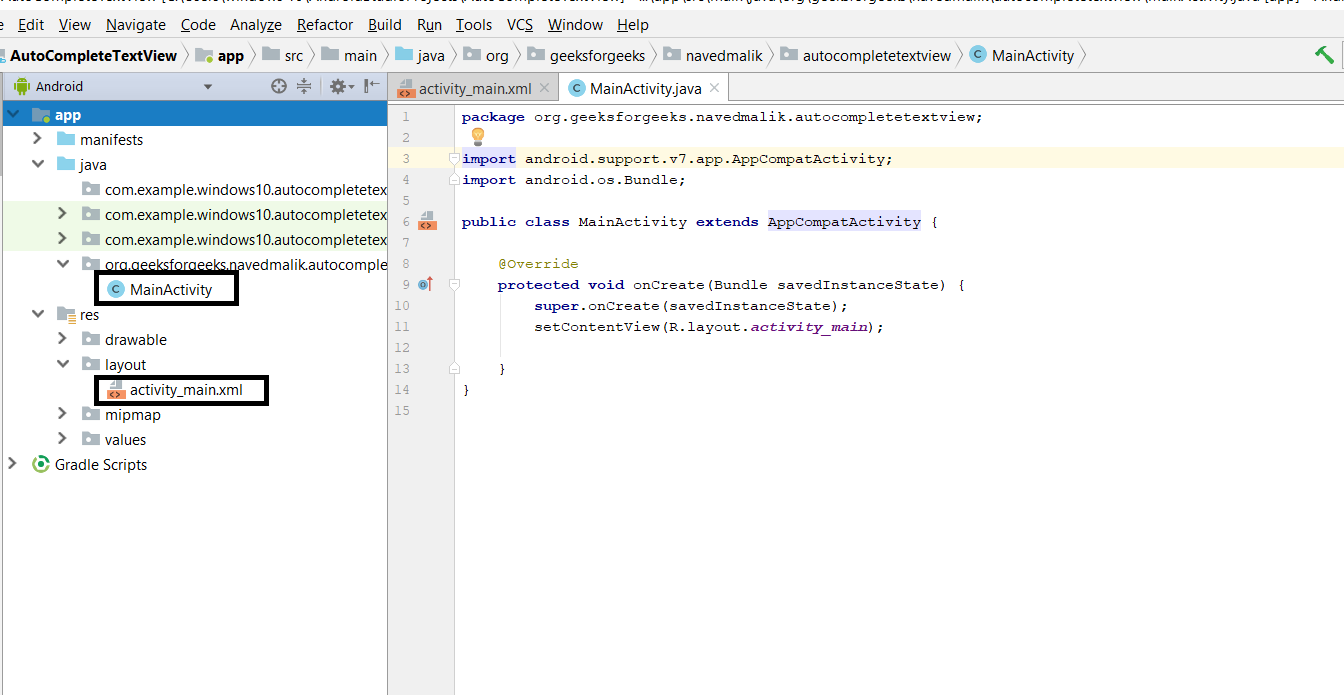Click the autocompletetextview breadcrumb item
This screenshot has height=695, width=1344.
pyautogui.click(x=866, y=55)
